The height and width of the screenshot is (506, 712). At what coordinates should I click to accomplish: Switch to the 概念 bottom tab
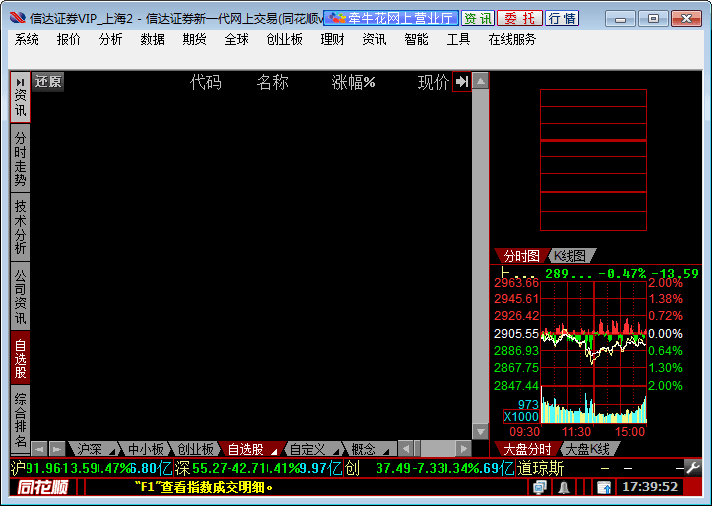click(x=363, y=449)
